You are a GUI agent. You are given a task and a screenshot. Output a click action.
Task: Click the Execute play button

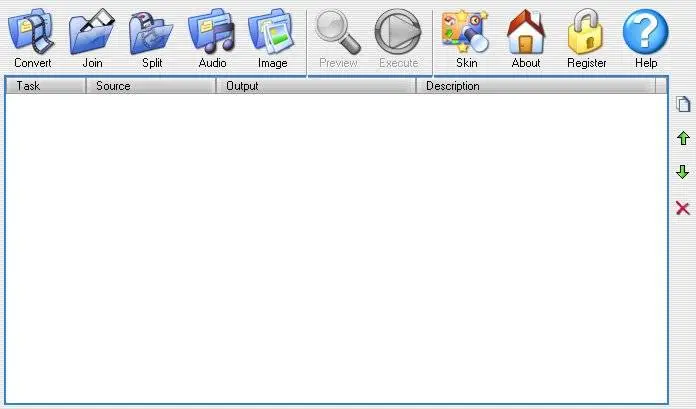point(398,38)
